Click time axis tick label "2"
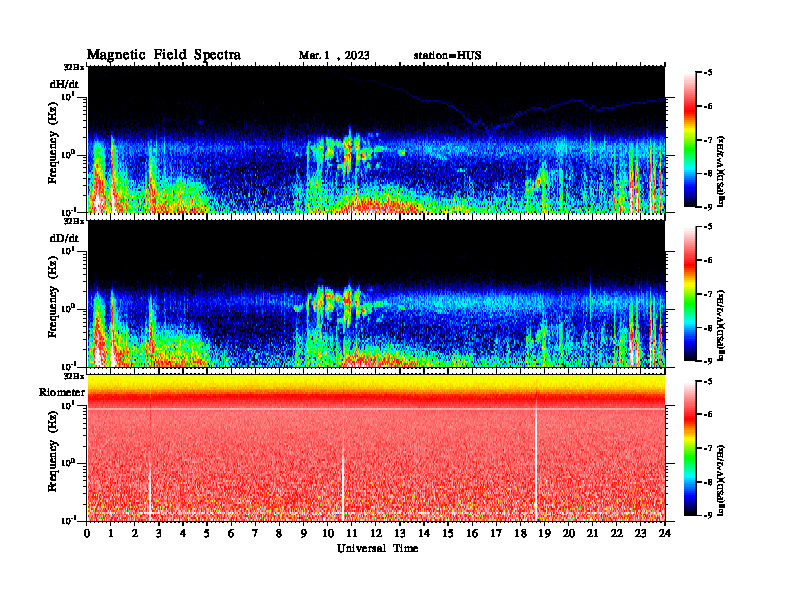 coord(135,534)
